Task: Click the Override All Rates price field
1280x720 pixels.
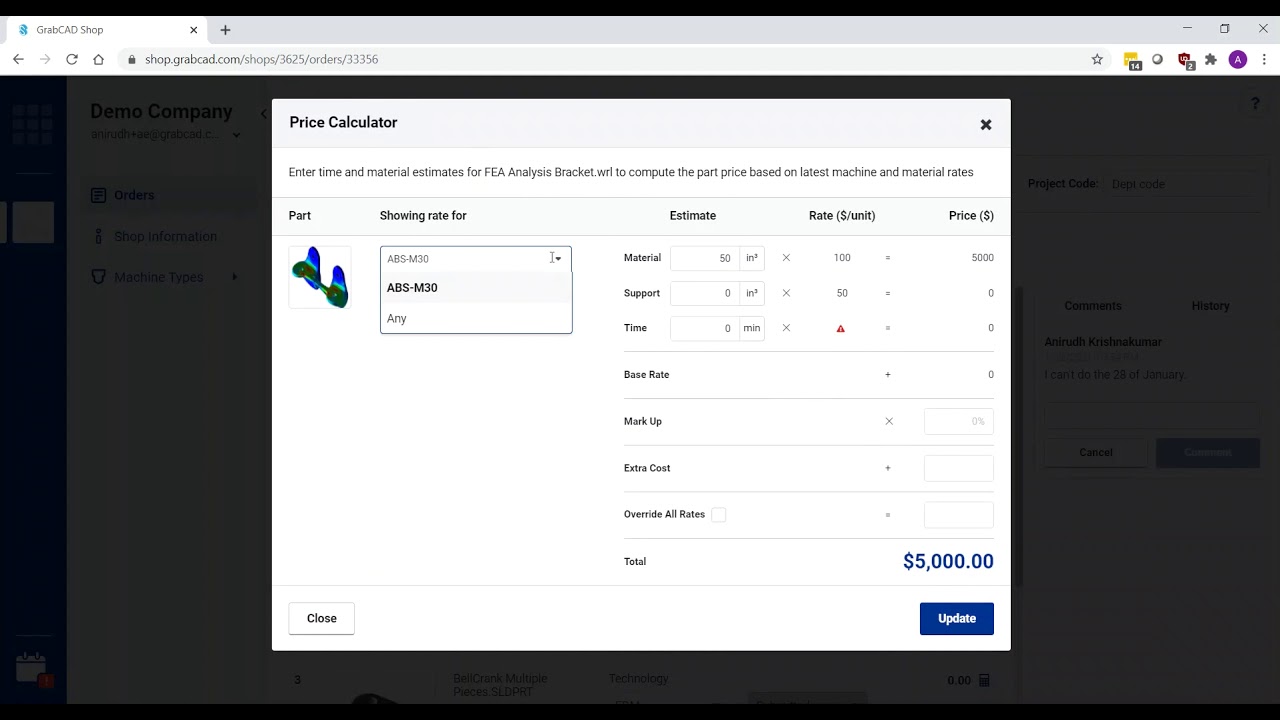Action: pyautogui.click(x=959, y=515)
